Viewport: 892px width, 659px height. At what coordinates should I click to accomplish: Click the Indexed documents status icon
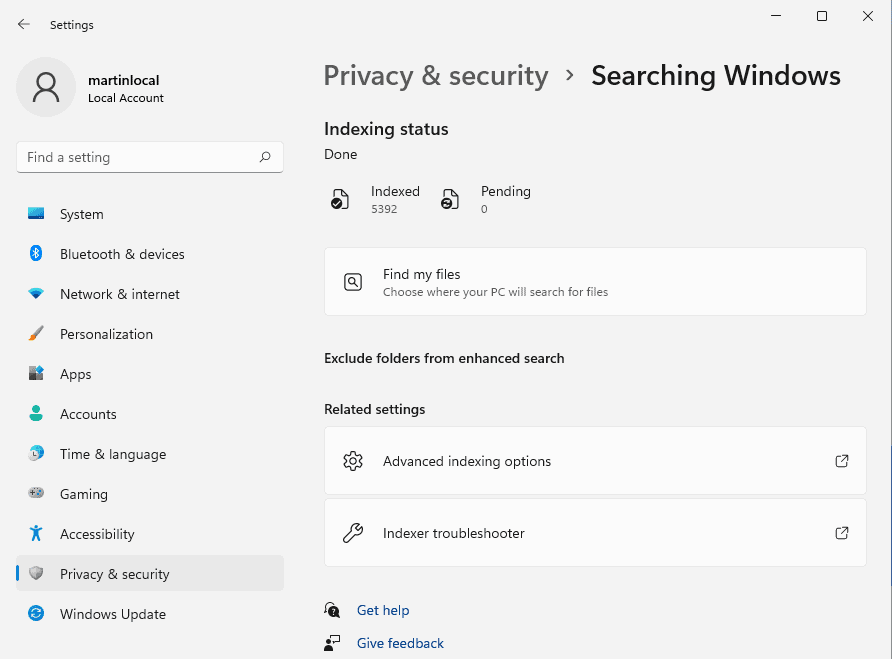(x=340, y=199)
